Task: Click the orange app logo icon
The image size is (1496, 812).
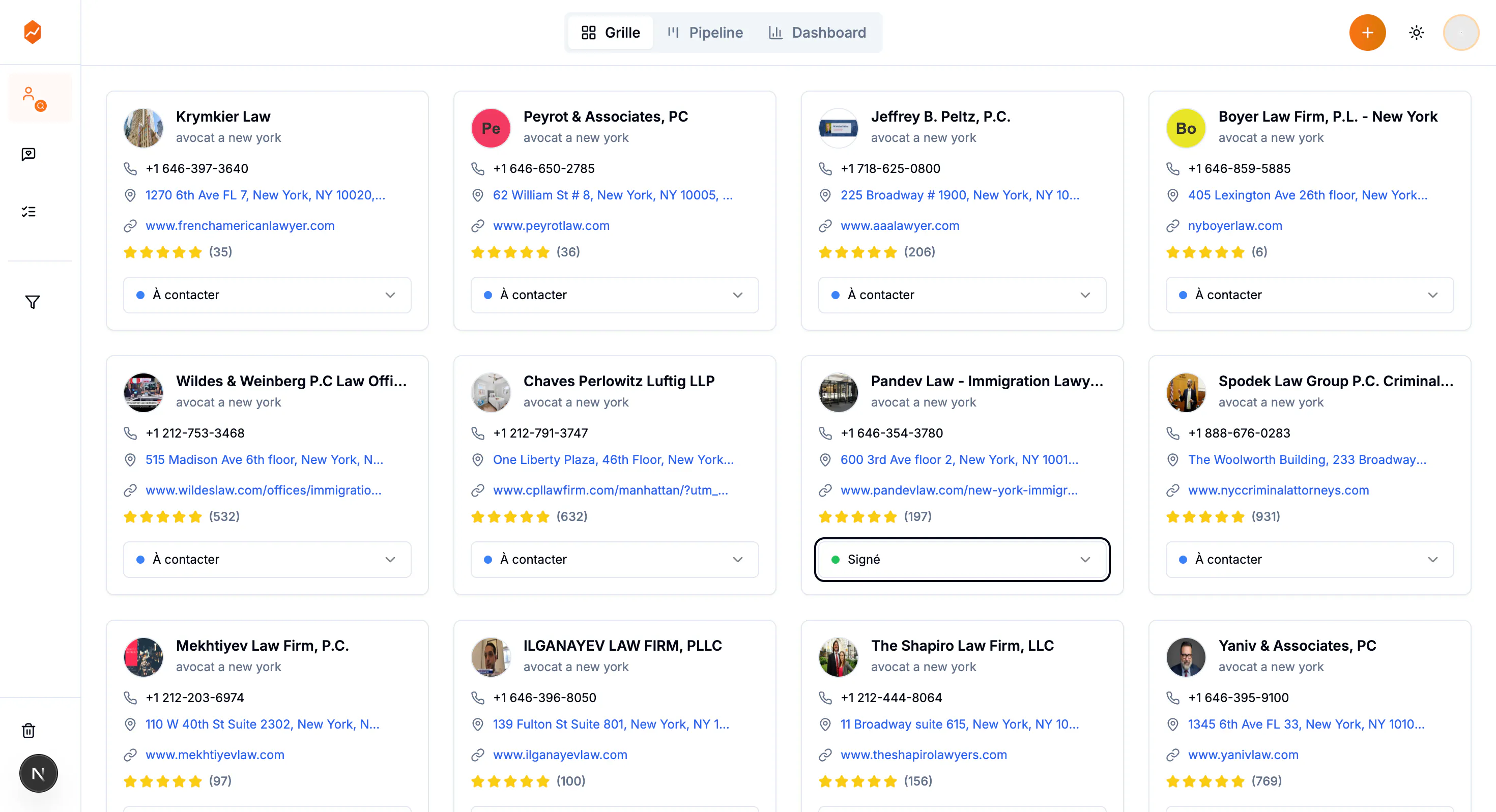Action: (x=33, y=33)
